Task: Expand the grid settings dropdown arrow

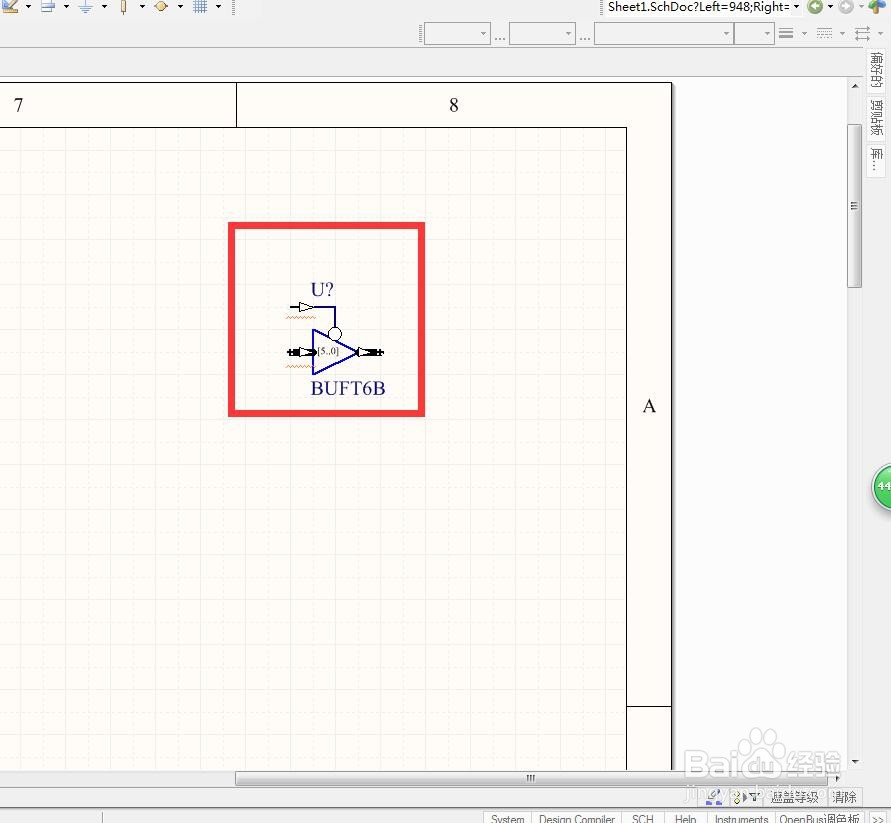Action: click(218, 6)
